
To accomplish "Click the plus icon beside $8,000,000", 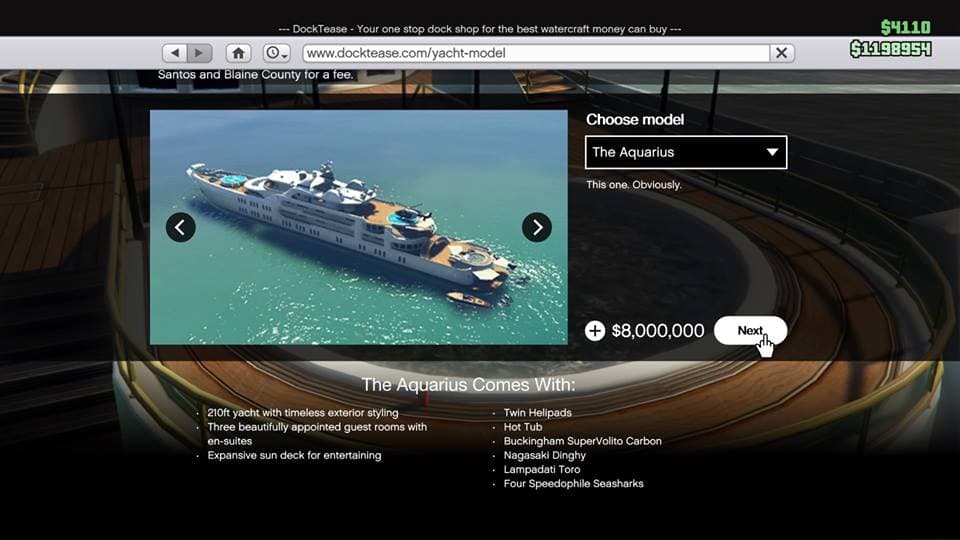I will click(x=595, y=331).
